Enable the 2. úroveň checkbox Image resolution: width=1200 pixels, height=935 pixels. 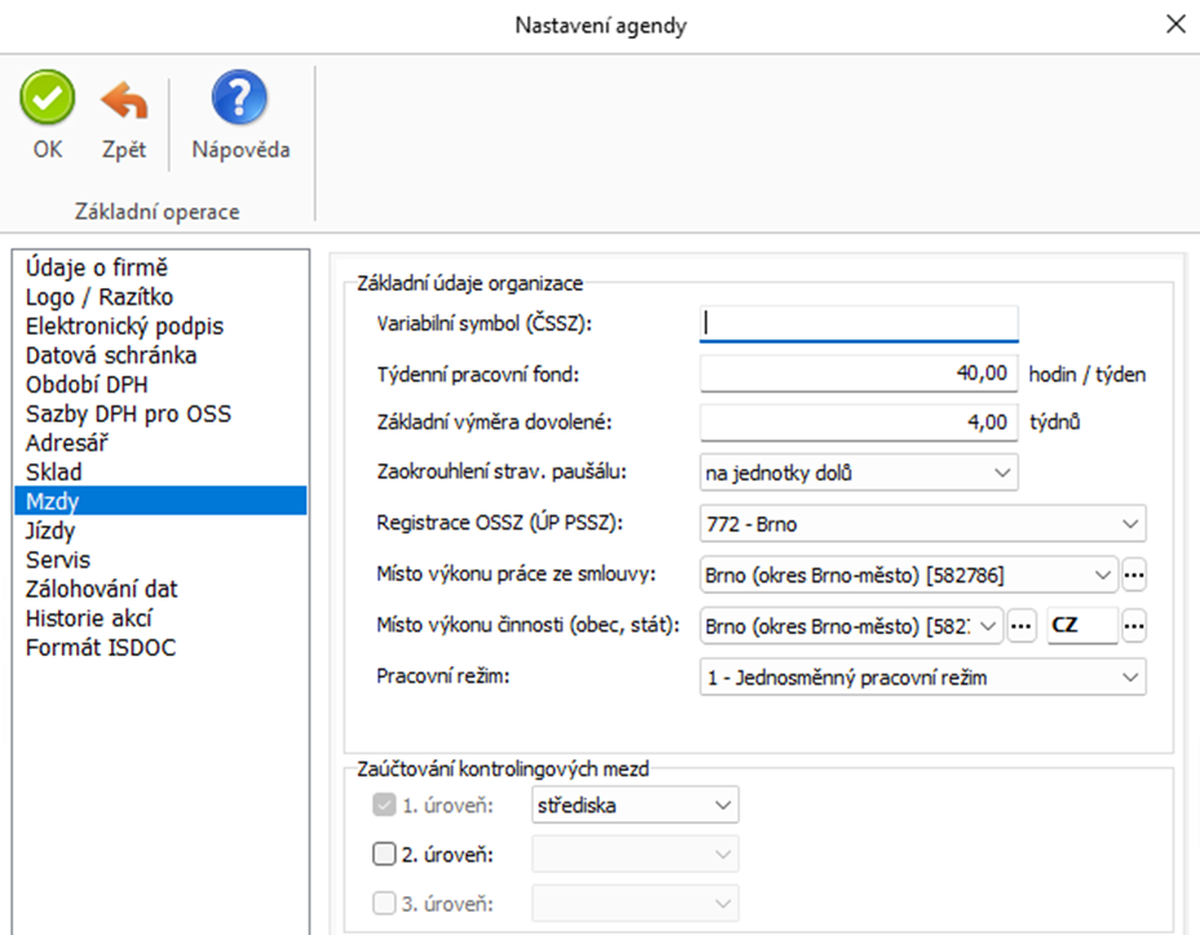tap(384, 855)
